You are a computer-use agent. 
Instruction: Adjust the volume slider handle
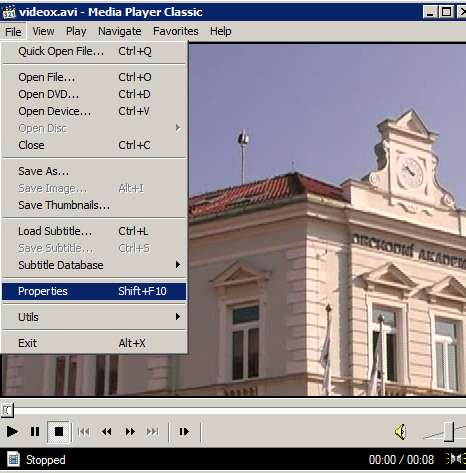(x=449, y=432)
